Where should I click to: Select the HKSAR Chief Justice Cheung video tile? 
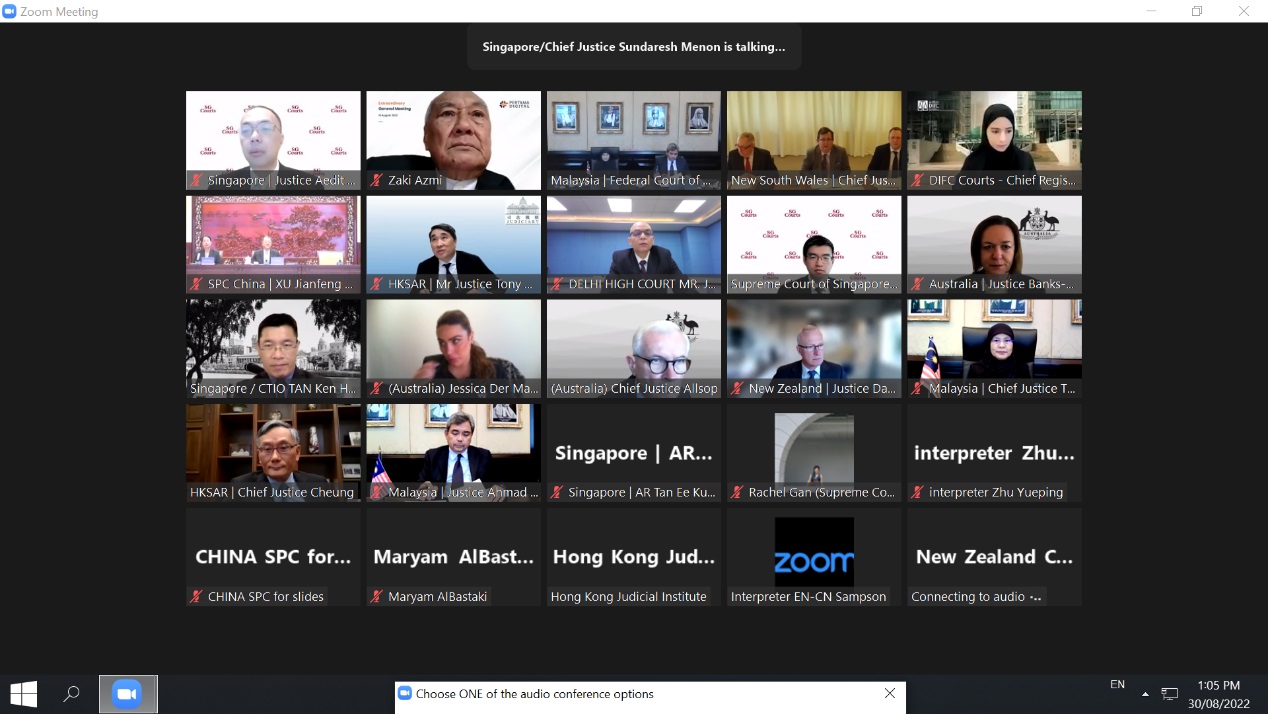[x=273, y=453]
